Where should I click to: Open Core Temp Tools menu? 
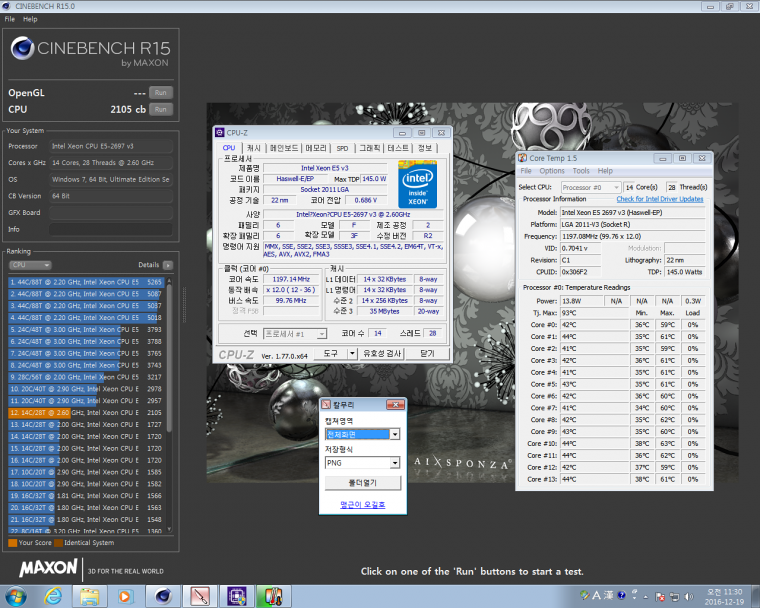click(x=581, y=171)
